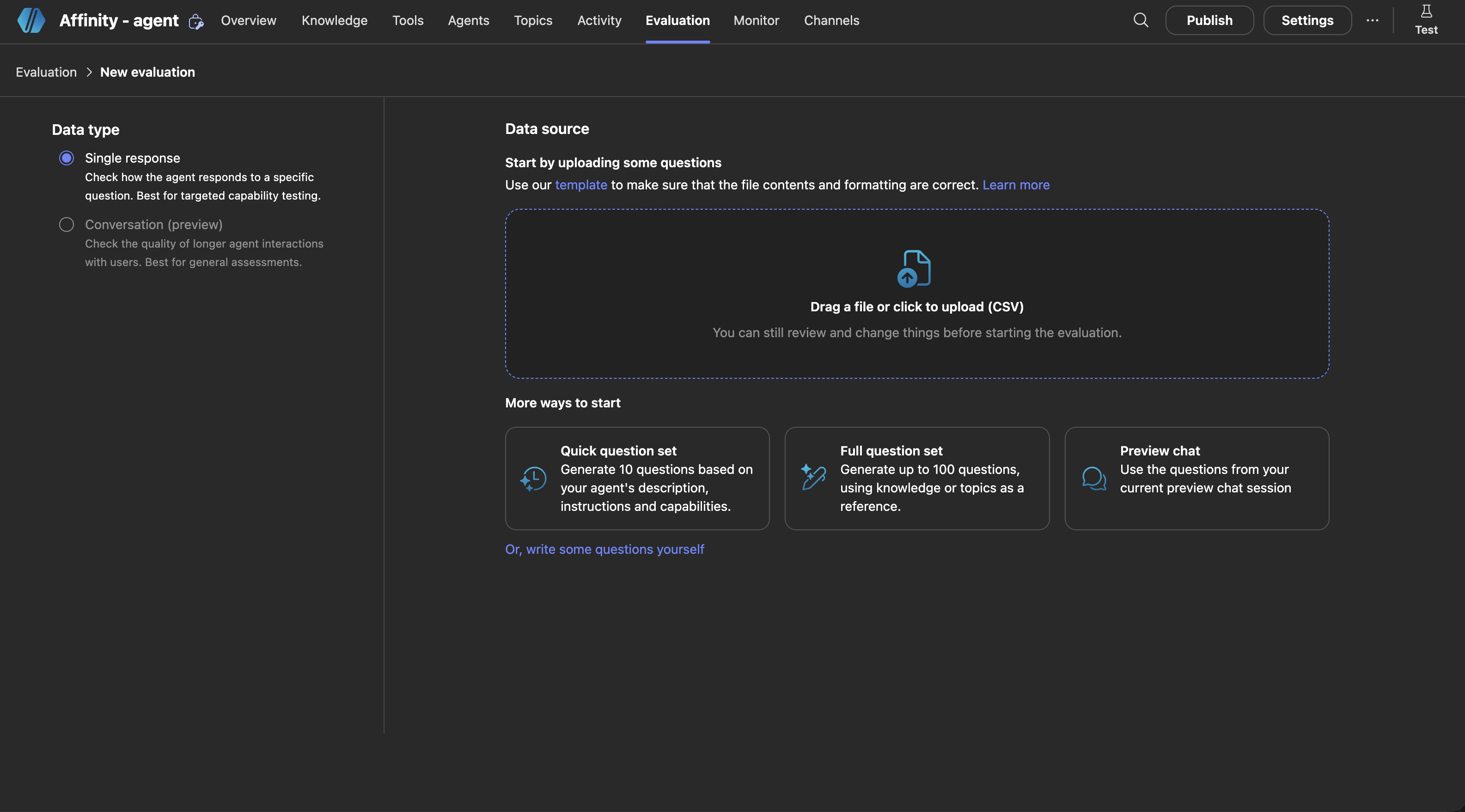This screenshot has width=1465, height=812.
Task: Click the CSV drag-and-drop upload area
Action: click(x=917, y=294)
